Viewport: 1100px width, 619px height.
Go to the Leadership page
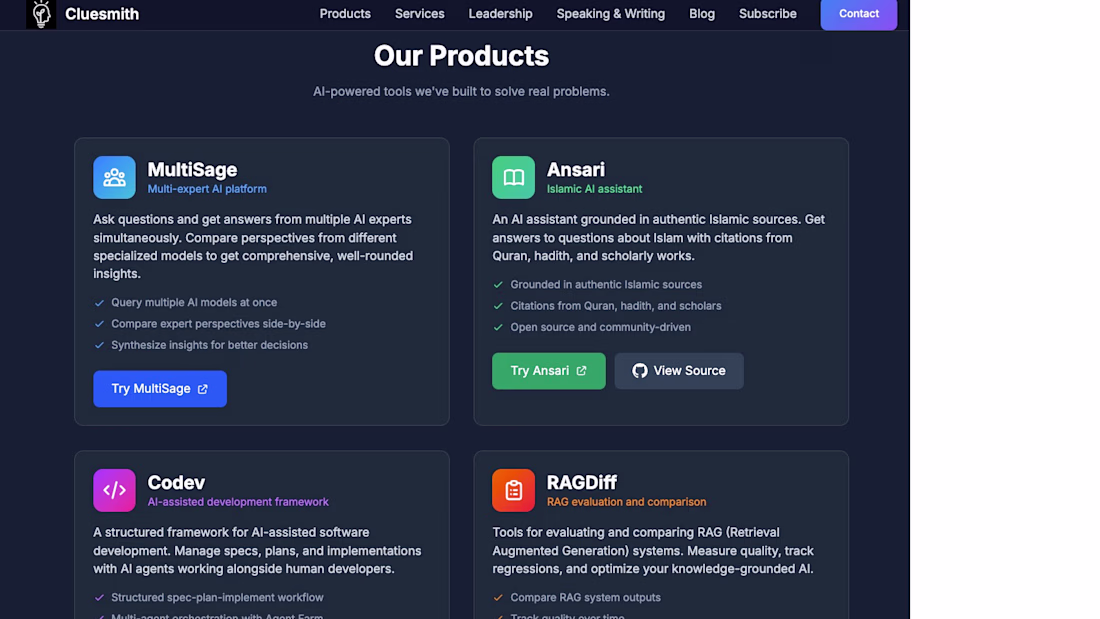(500, 14)
